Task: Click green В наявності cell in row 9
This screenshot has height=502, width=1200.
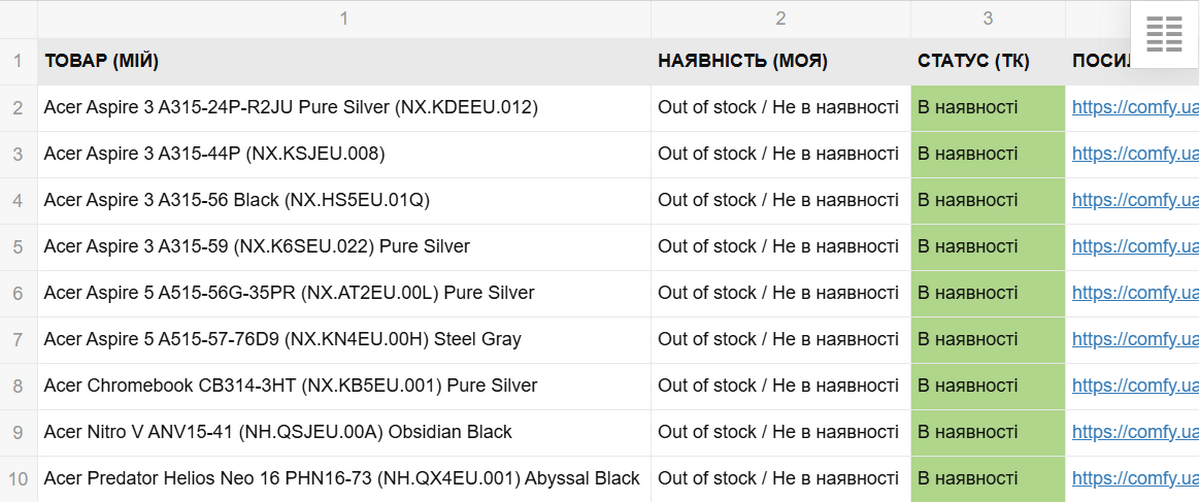Action: coord(987,432)
